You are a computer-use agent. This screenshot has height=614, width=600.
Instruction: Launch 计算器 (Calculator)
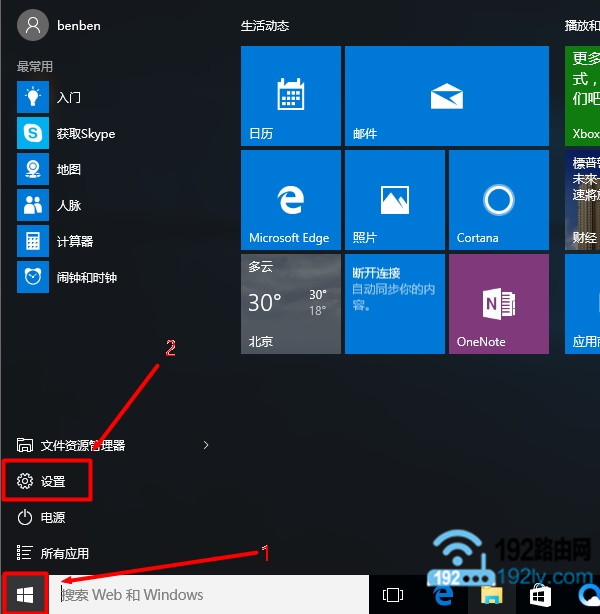(x=74, y=242)
